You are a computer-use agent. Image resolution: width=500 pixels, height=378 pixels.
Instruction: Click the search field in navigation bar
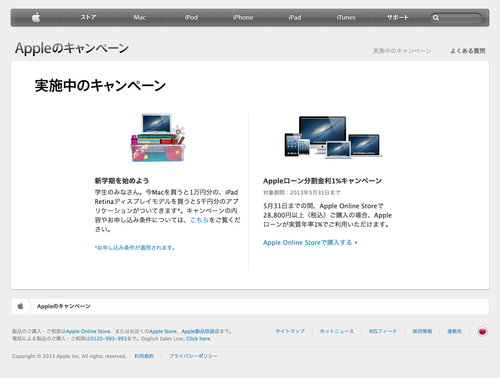(456, 18)
